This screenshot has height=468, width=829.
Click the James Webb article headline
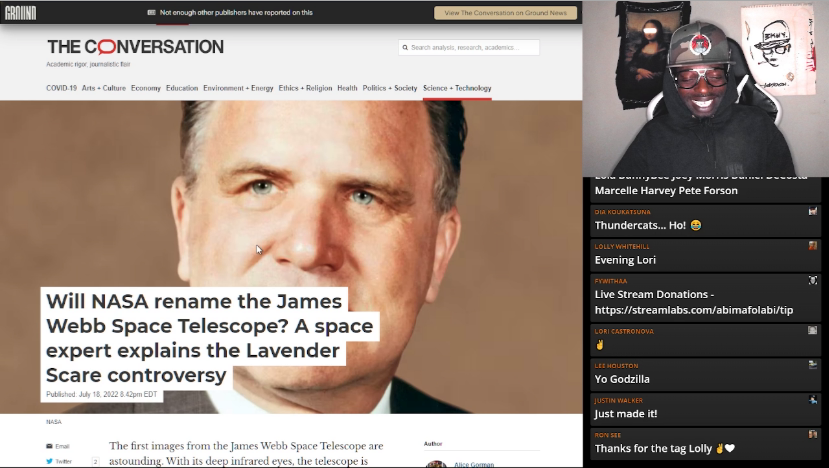pyautogui.click(x=209, y=338)
